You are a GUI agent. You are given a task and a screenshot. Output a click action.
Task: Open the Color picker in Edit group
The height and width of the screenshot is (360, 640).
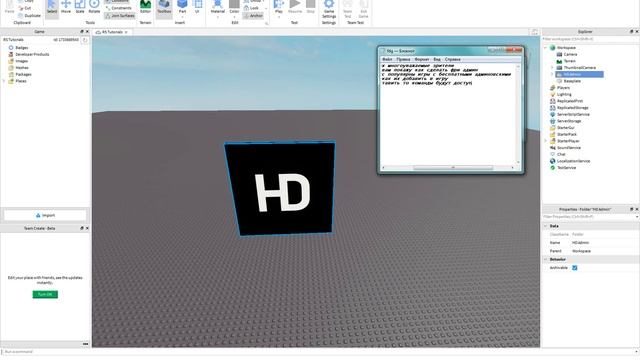[234, 7]
